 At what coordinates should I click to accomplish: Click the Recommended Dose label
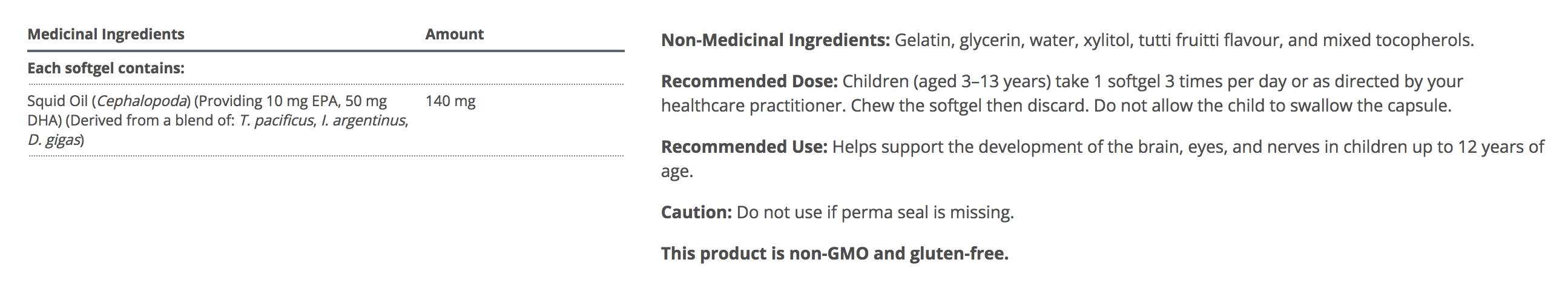click(749, 81)
